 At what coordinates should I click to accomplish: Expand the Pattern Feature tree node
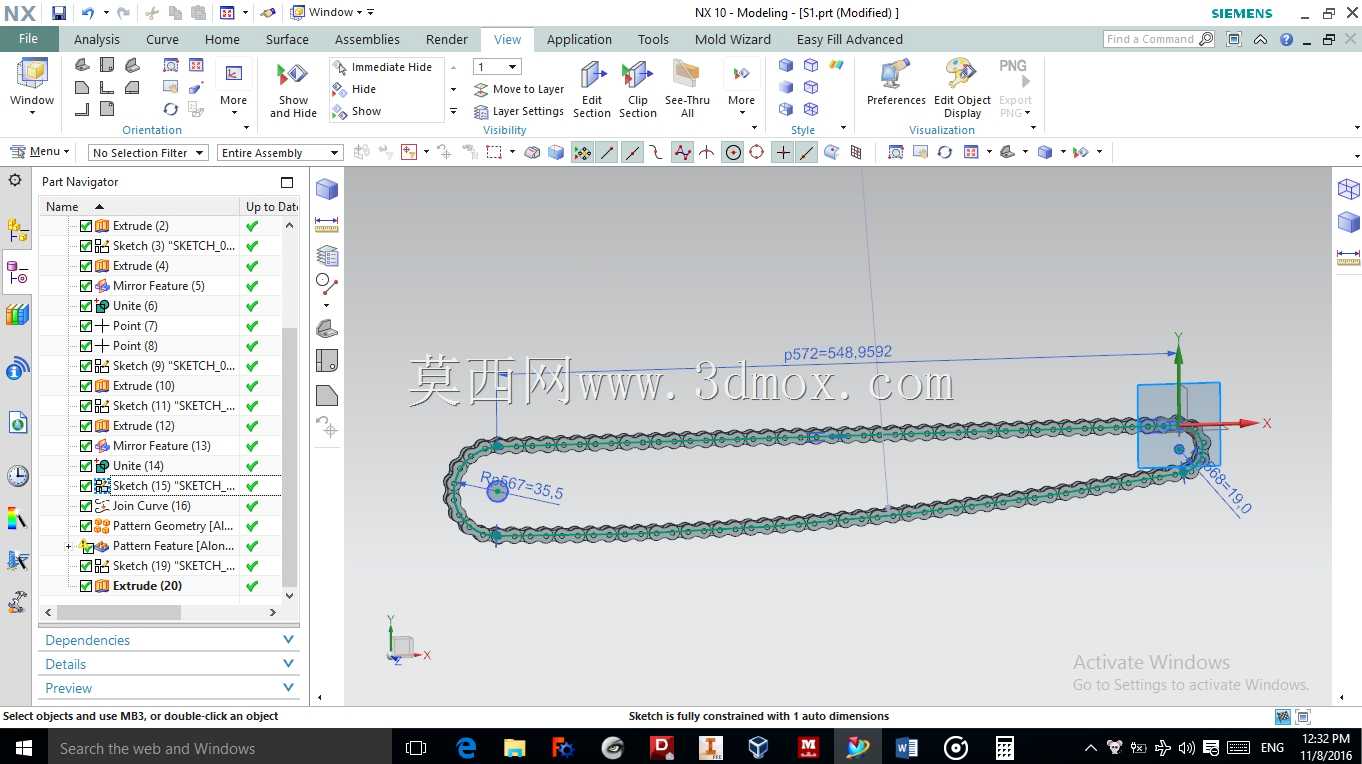[x=69, y=546]
